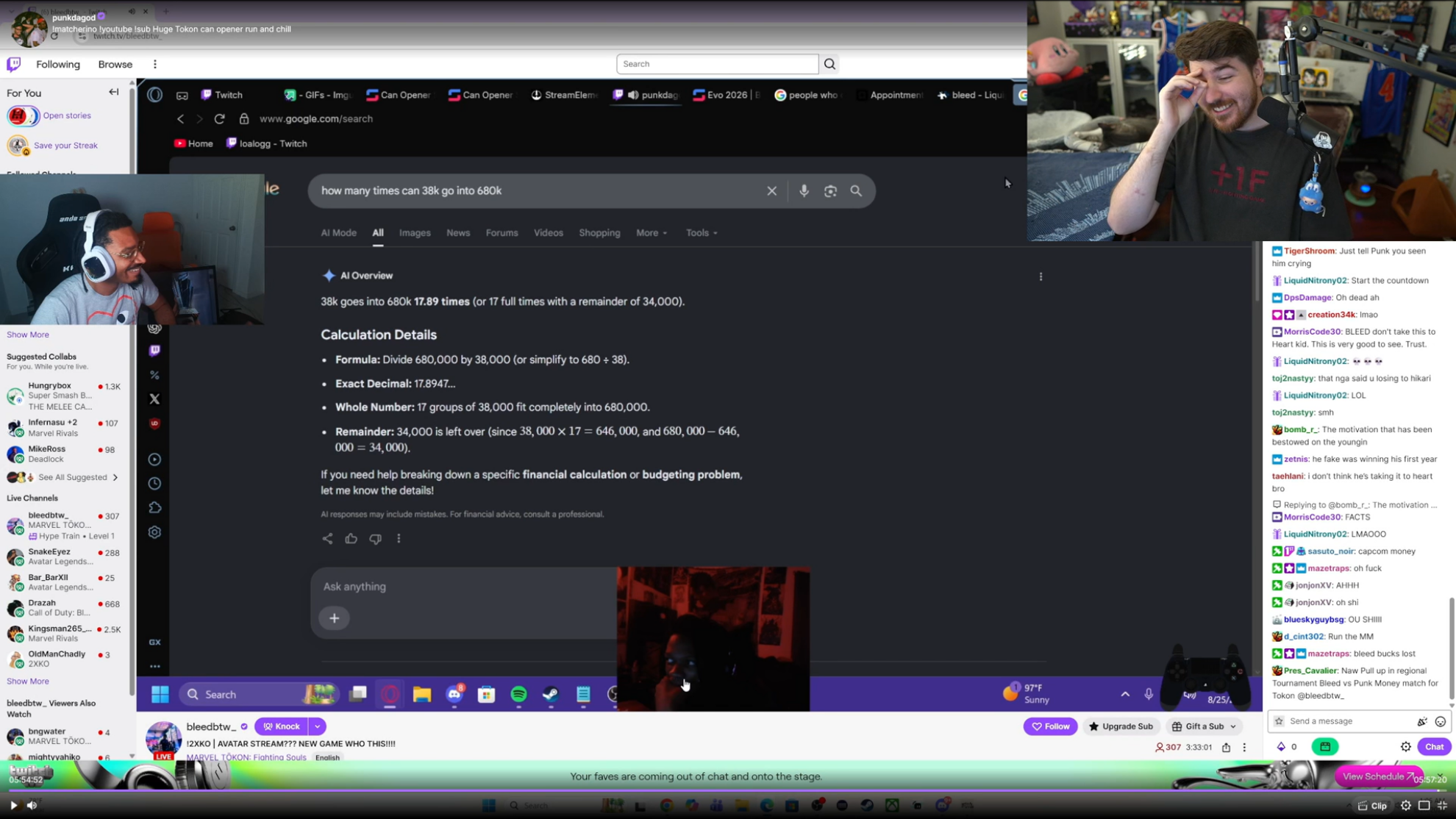1456x819 pixels.
Task: Show hidden system tray icons
Action: [1125, 694]
